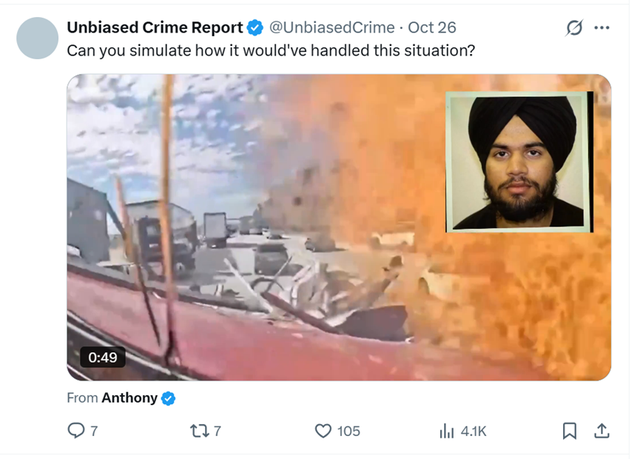Click the Unbiased Crime Report display name

pyautogui.click(x=155, y=28)
